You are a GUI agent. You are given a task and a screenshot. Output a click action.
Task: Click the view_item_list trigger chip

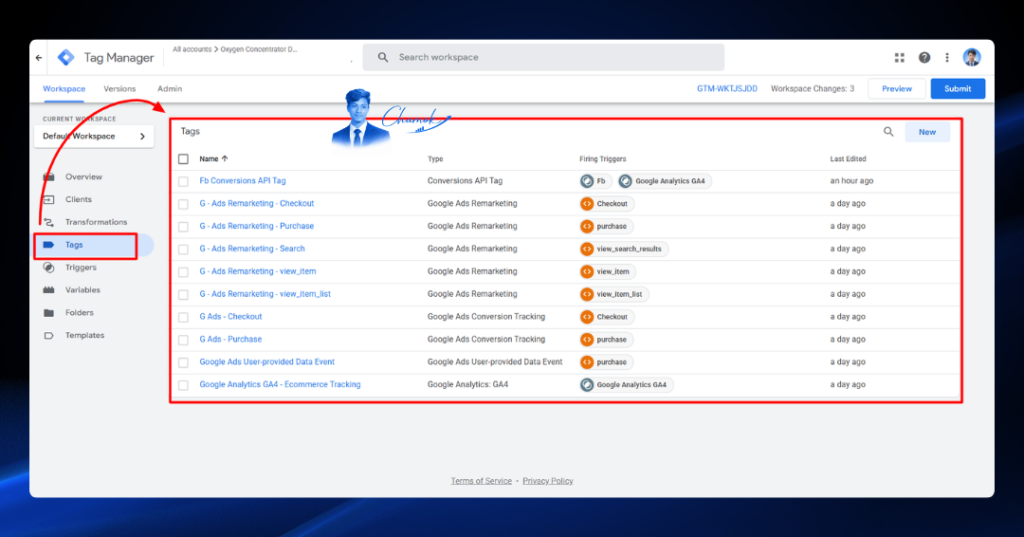613,294
